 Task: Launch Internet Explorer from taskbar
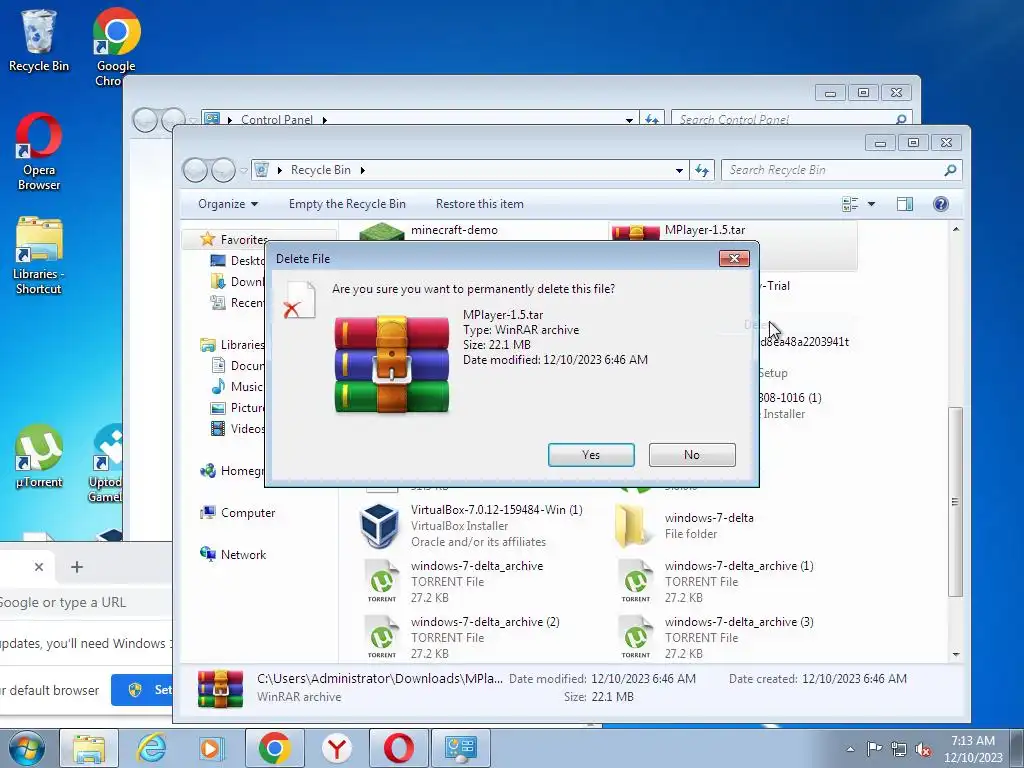(152, 748)
